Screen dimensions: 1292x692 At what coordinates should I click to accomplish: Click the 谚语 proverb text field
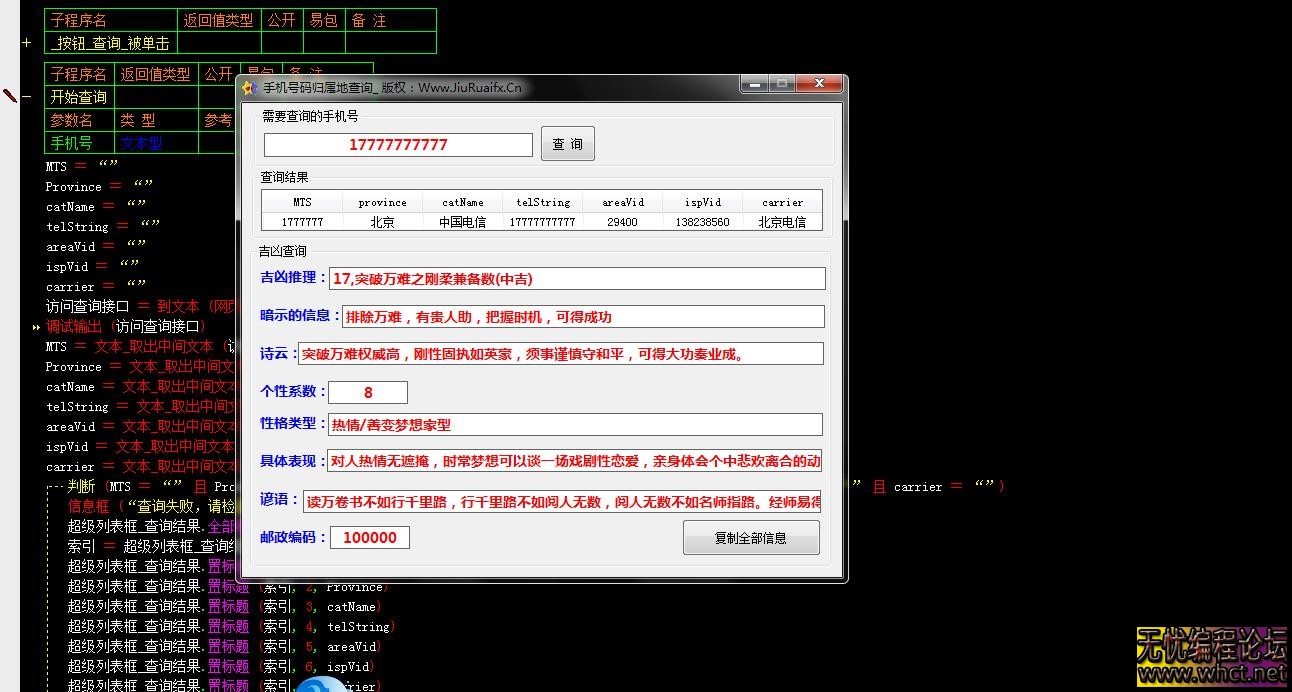coord(562,502)
